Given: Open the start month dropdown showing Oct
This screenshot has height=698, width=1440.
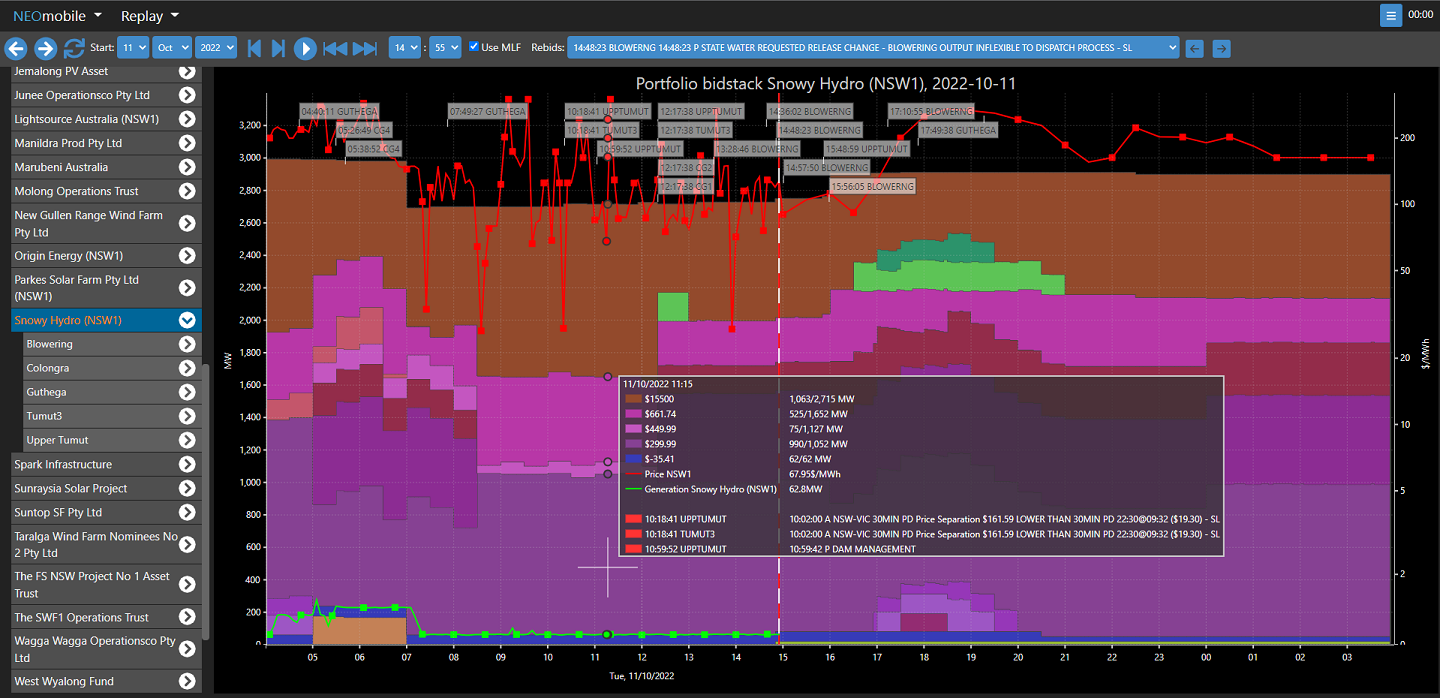Looking at the screenshot, I should pos(172,48).
